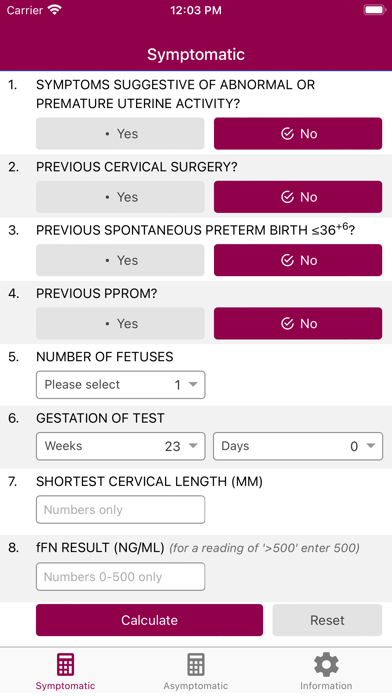Viewport: 392px width, 696px height.
Task: Click the Reset button
Action: coord(327,620)
